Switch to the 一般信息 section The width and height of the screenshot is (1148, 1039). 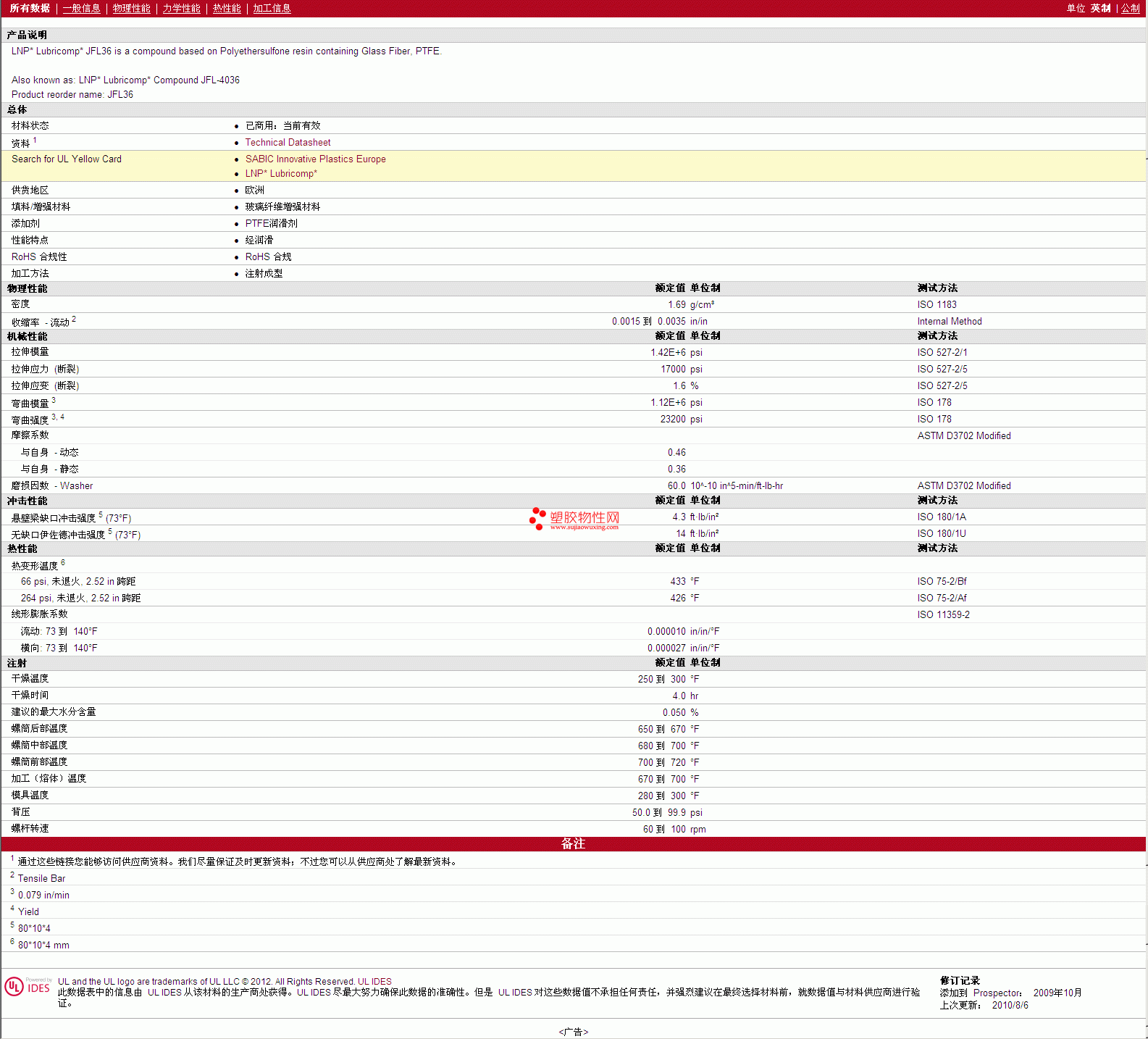coord(81,9)
